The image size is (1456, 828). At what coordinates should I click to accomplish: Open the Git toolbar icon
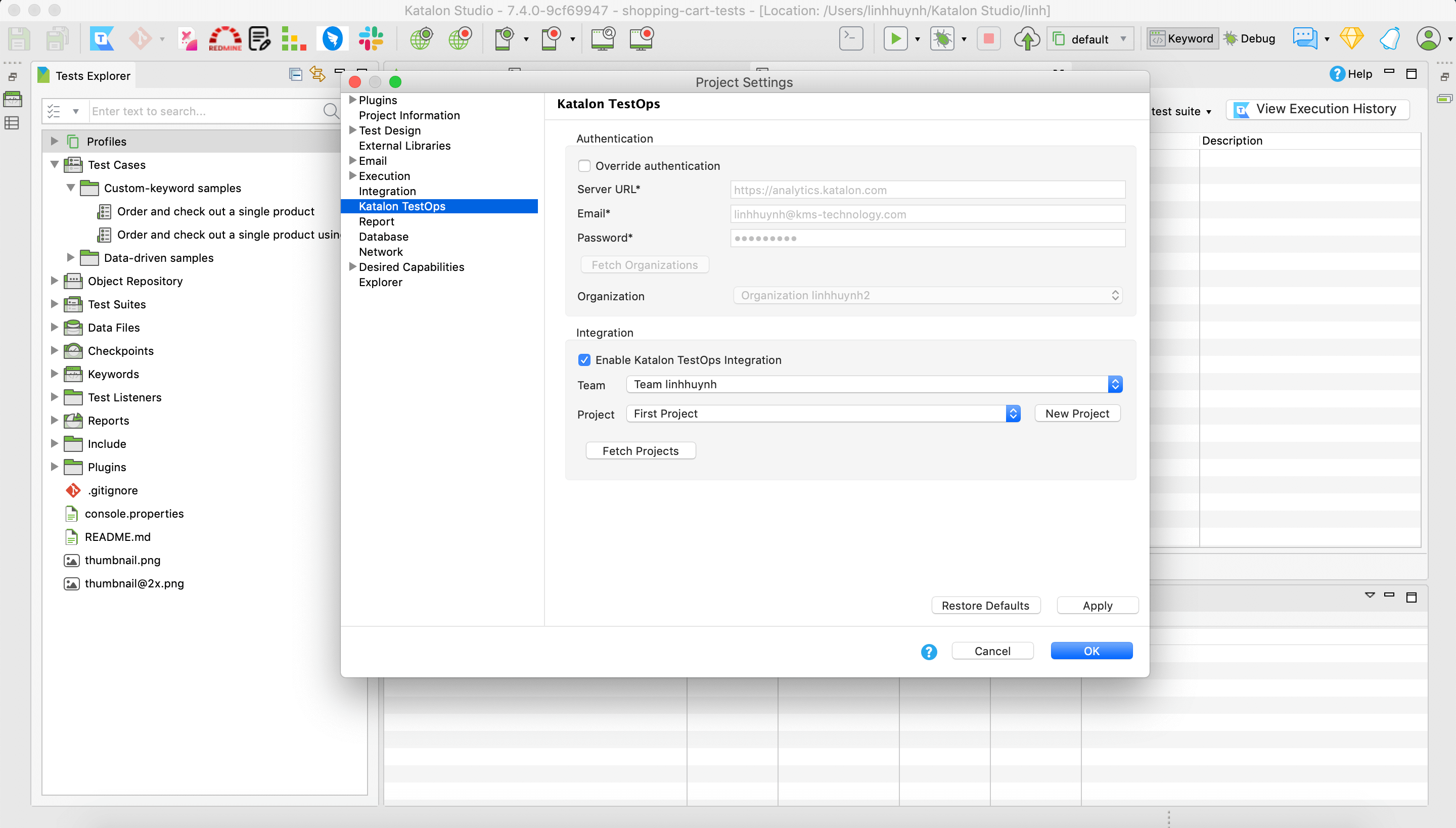[140, 38]
